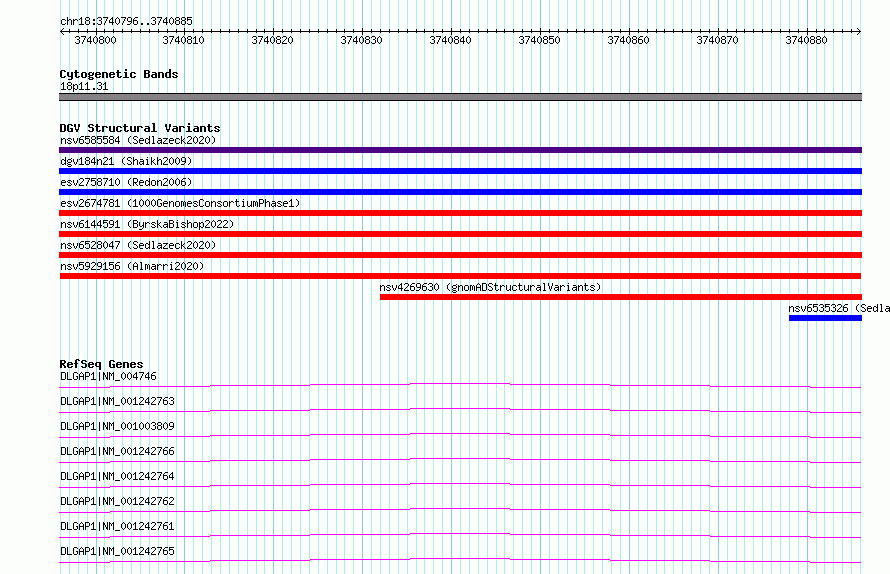Open transcript label DLGAP1|NM_001242762
Viewport: 890px width, 574px height.
click(117, 501)
